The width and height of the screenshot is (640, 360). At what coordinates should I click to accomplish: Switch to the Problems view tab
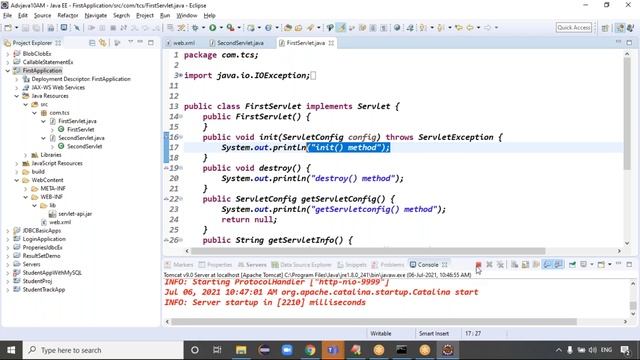[388, 265]
